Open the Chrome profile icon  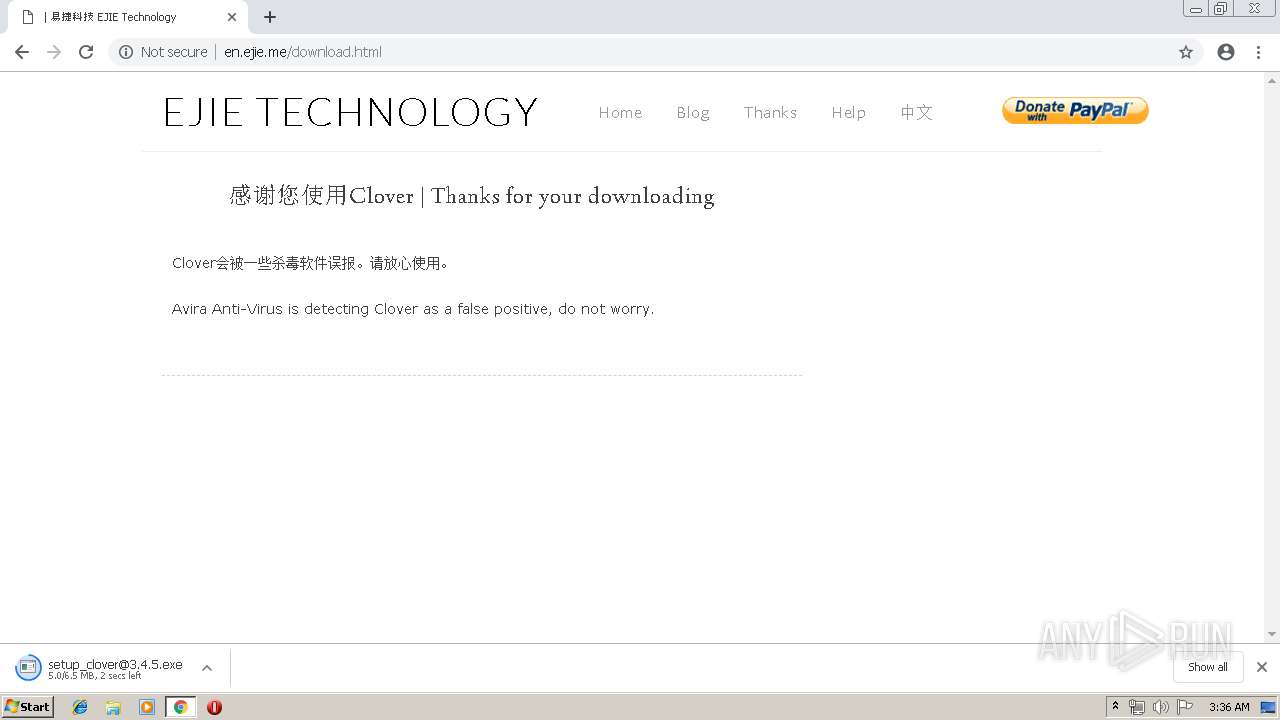click(1226, 52)
